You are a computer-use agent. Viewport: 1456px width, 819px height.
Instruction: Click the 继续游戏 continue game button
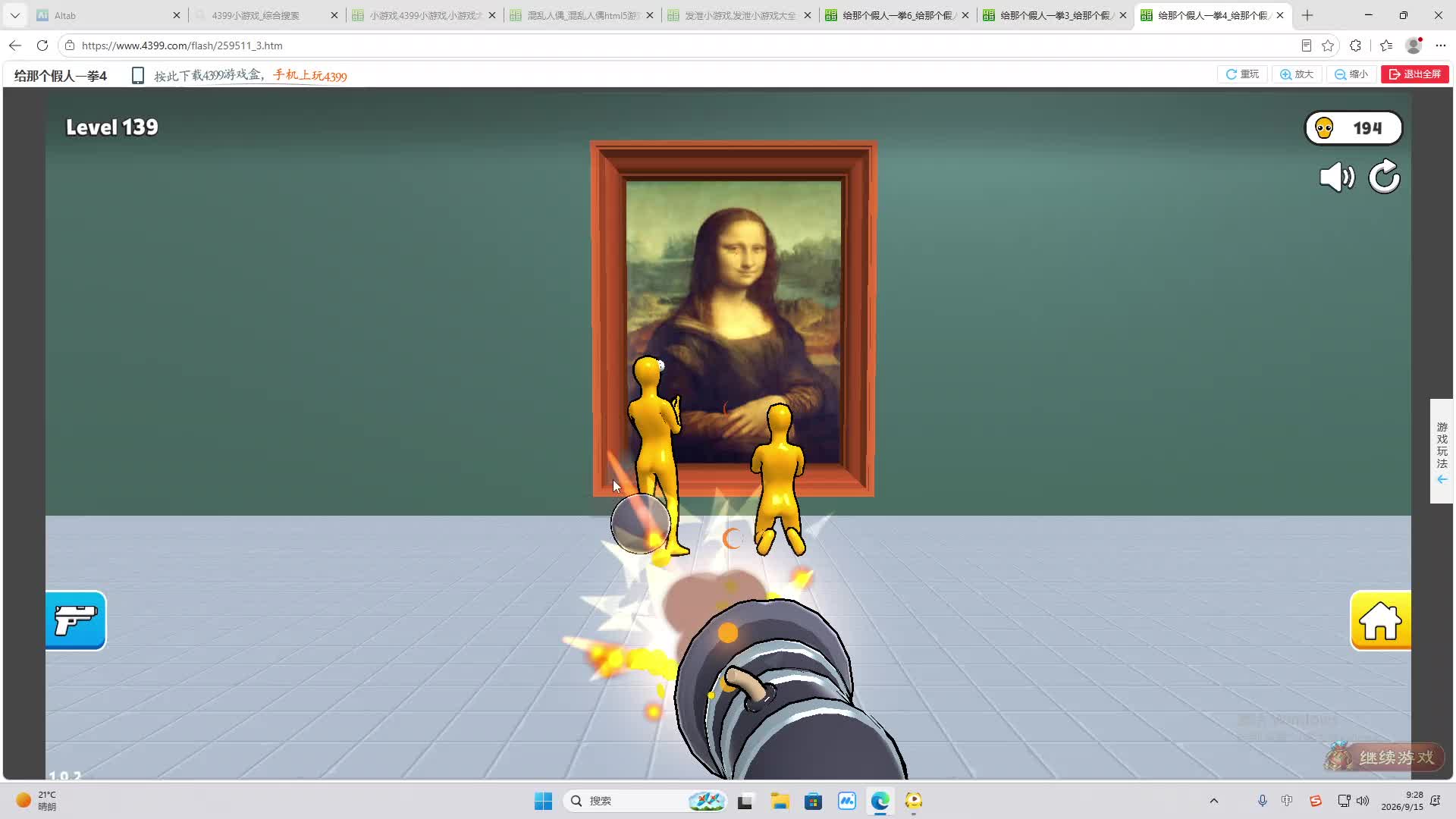1384,757
